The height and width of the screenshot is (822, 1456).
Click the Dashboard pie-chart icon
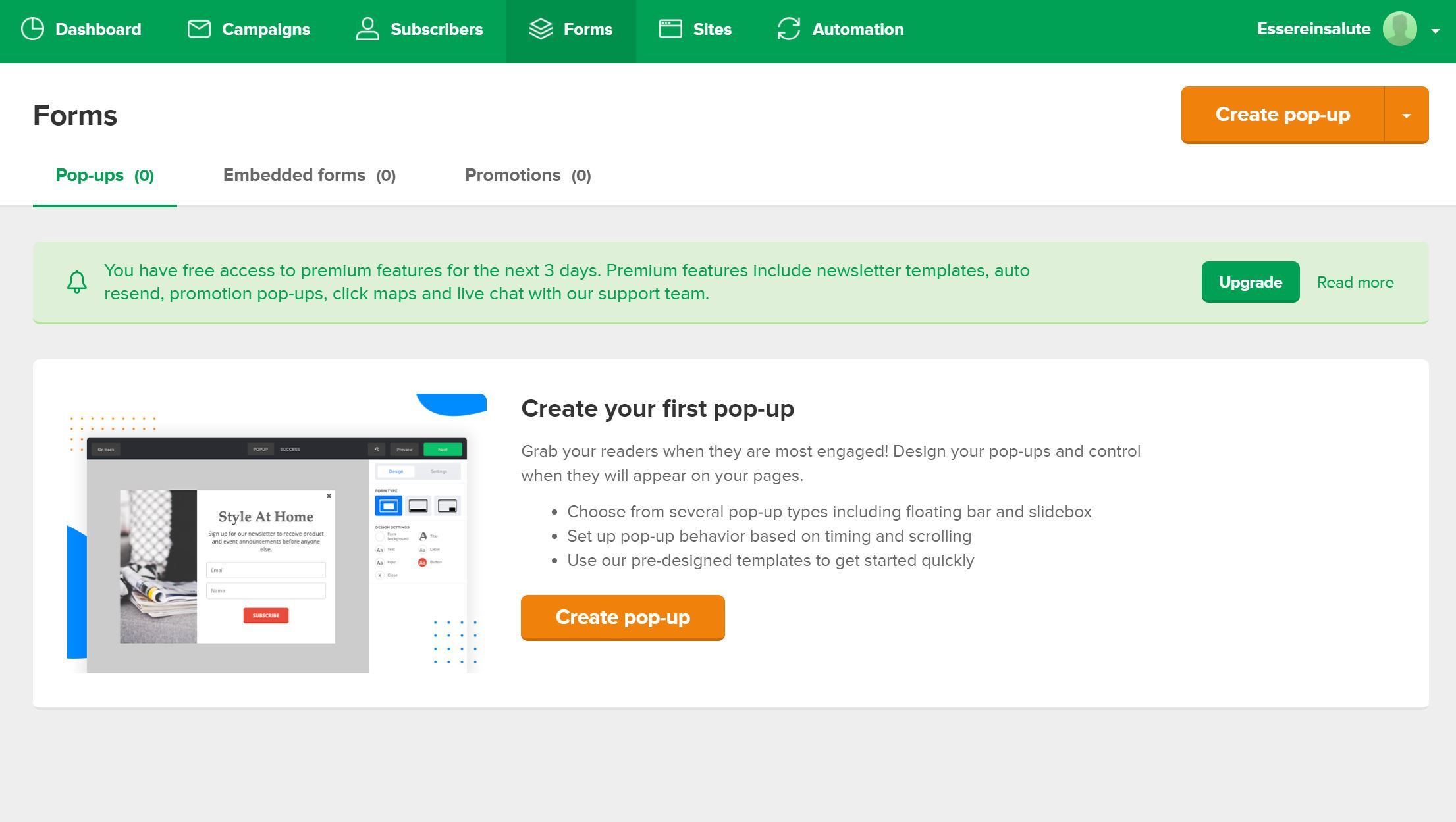click(x=32, y=29)
